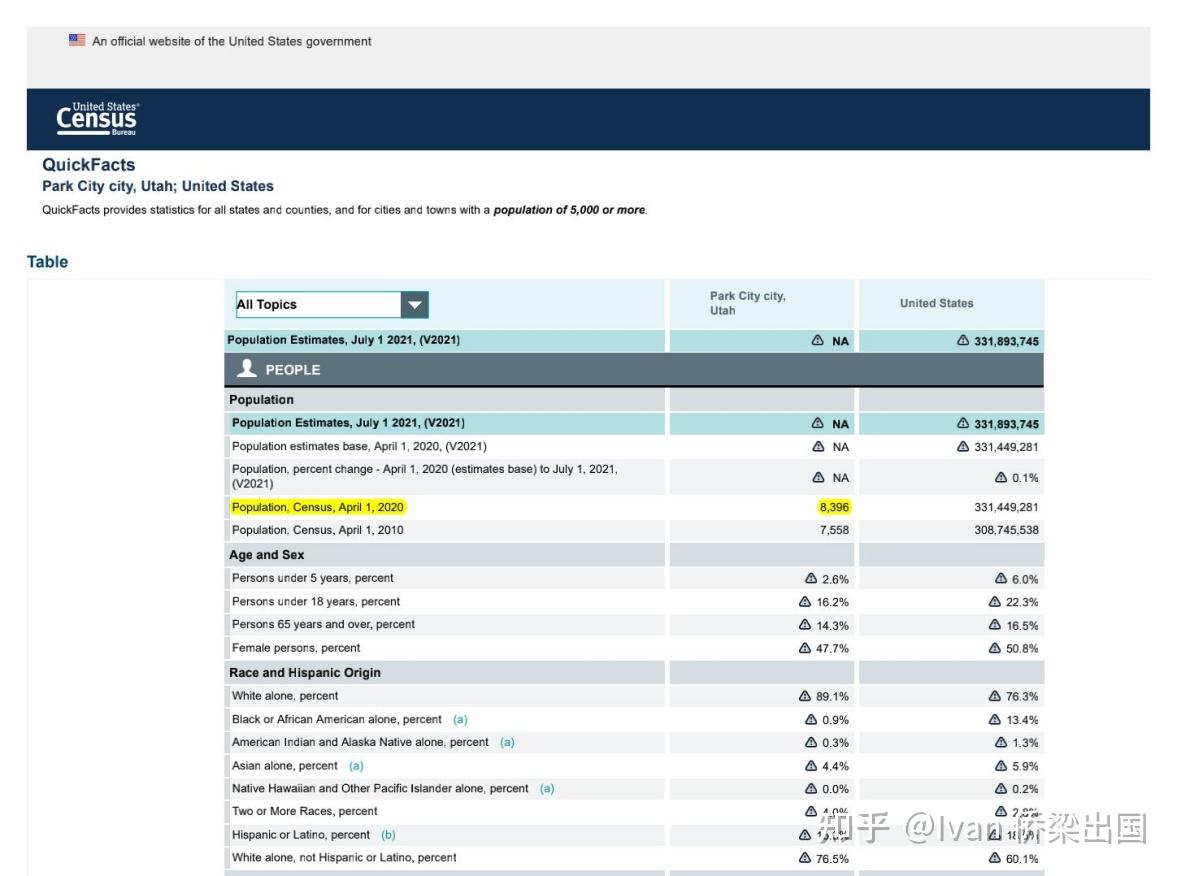Click Park City 2010 census value 7,558
1177x876 pixels.
834,530
